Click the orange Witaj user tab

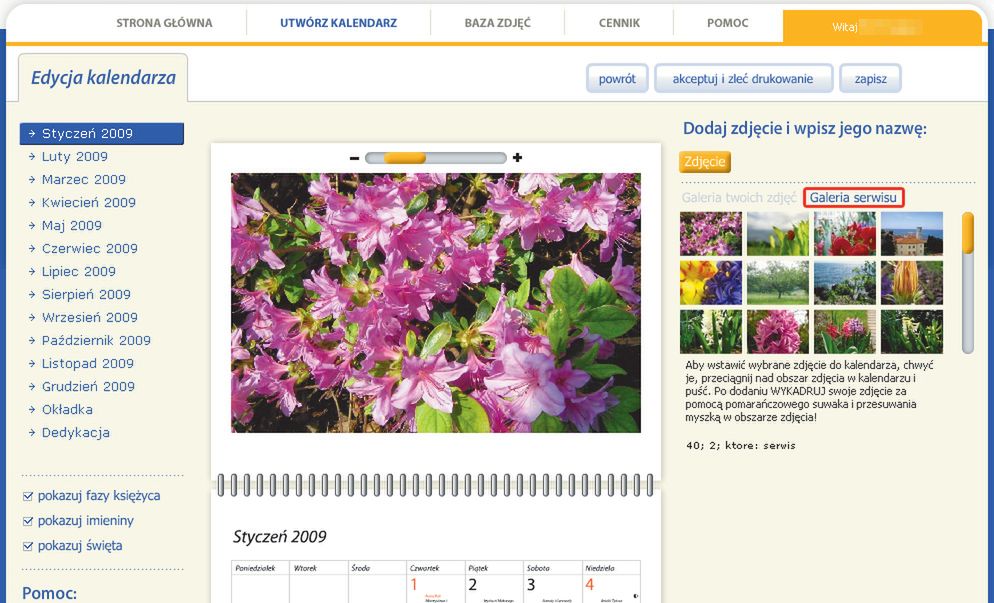pyautogui.click(x=882, y=27)
